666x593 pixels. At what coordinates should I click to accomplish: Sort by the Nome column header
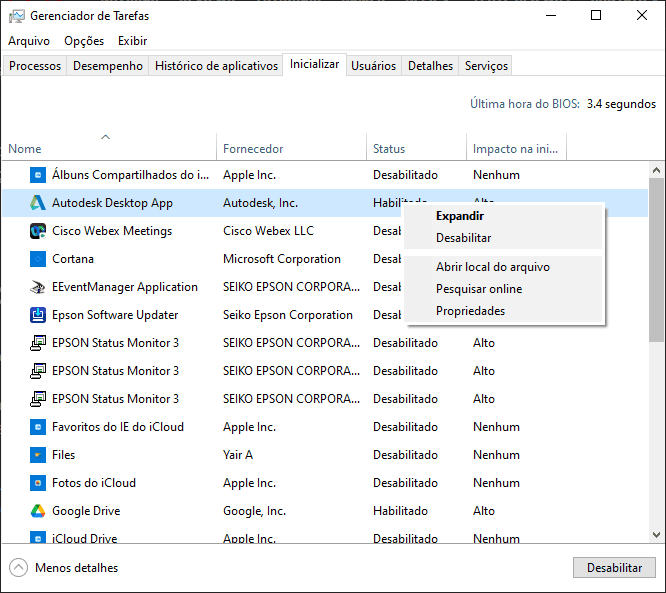tap(109, 147)
